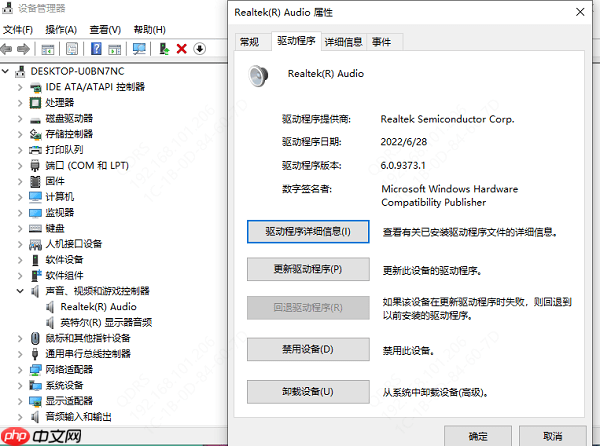Viewport: 600px width, 446px height.
Task: Click the show/hide console tree toolbar icon
Action: click(48, 49)
